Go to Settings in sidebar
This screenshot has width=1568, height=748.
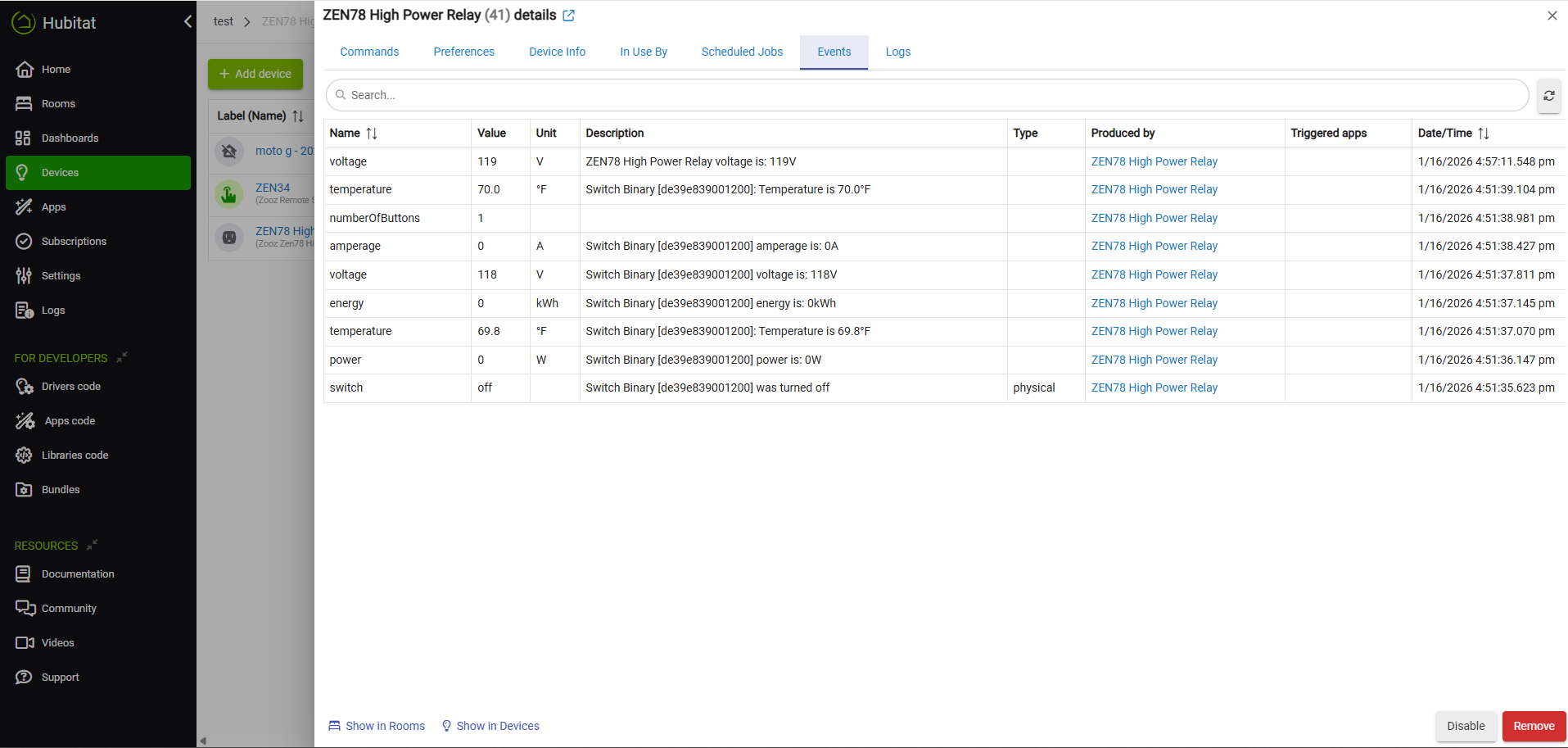tap(61, 276)
